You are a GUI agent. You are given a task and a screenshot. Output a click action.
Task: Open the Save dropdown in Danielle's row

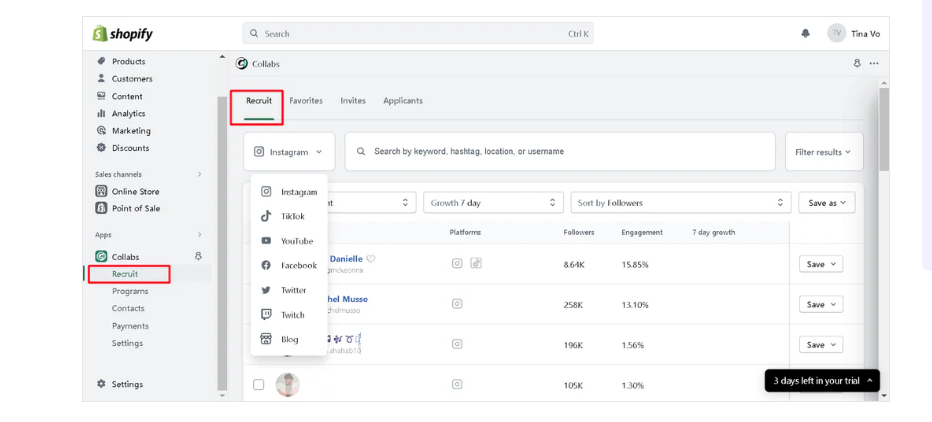click(821, 264)
